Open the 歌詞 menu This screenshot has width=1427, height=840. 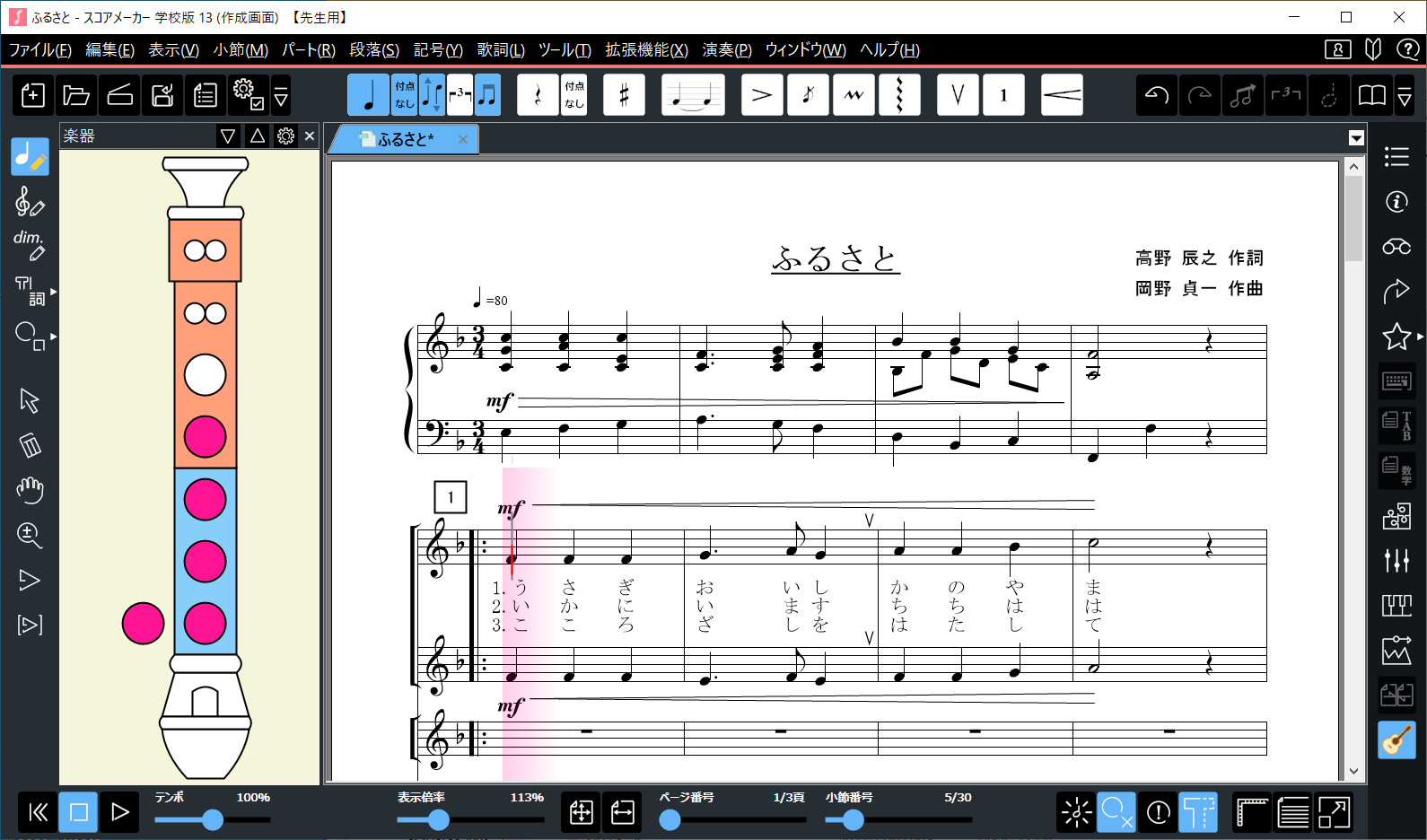pos(501,50)
